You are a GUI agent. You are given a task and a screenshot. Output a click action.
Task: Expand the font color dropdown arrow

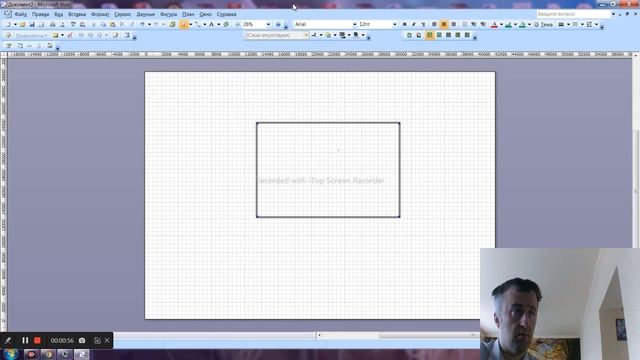(x=501, y=24)
